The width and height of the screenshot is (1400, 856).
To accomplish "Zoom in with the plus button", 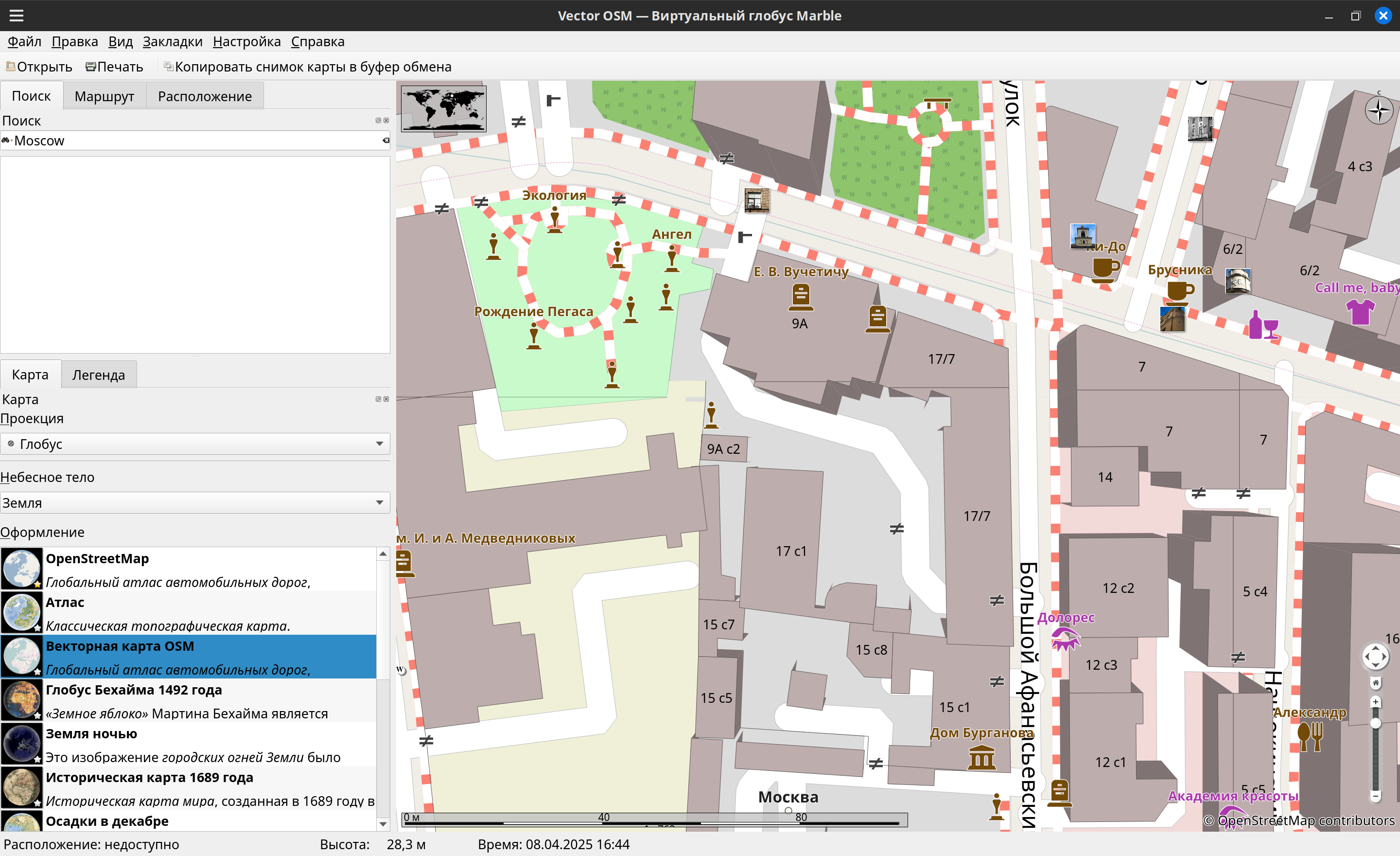I will [1375, 702].
